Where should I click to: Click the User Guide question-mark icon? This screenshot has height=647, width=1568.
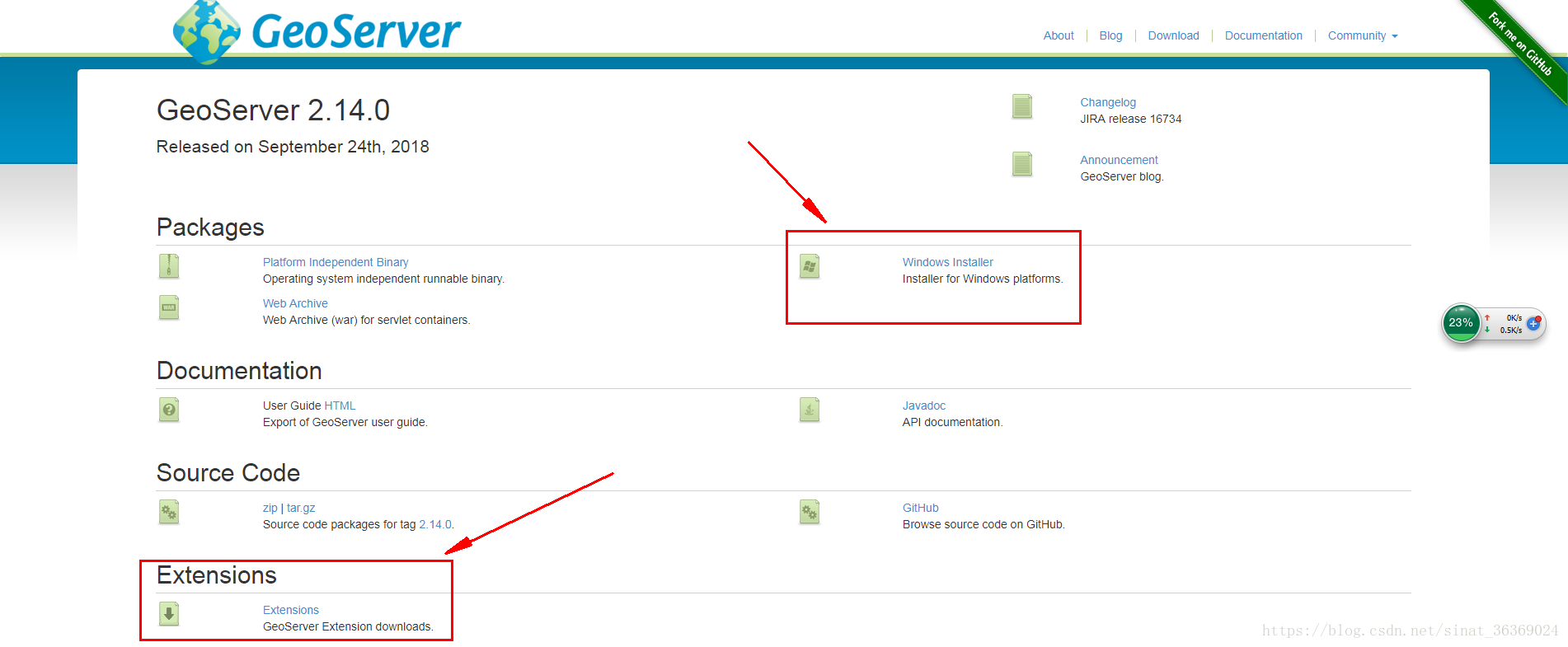point(169,410)
